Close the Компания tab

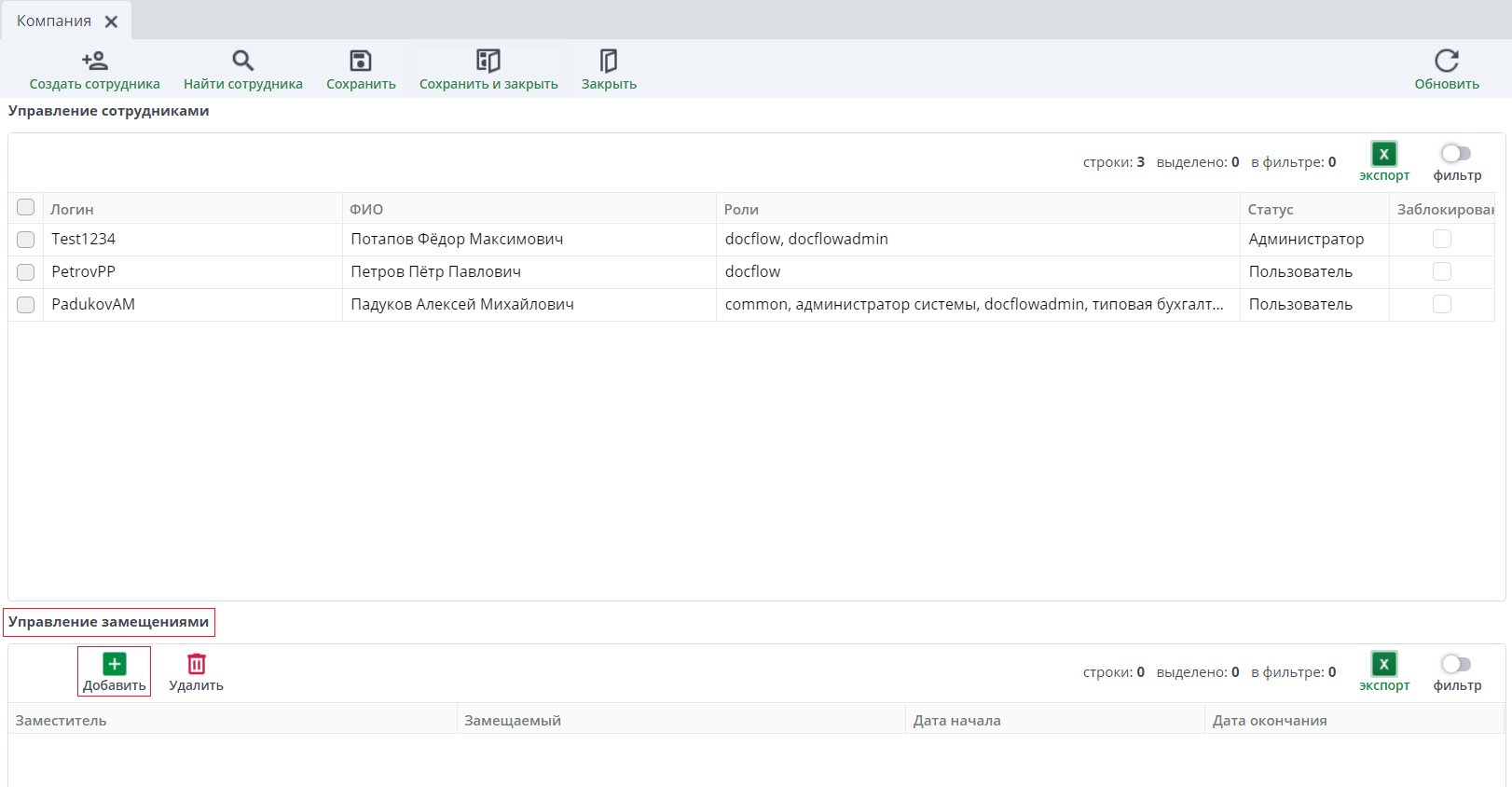click(111, 21)
